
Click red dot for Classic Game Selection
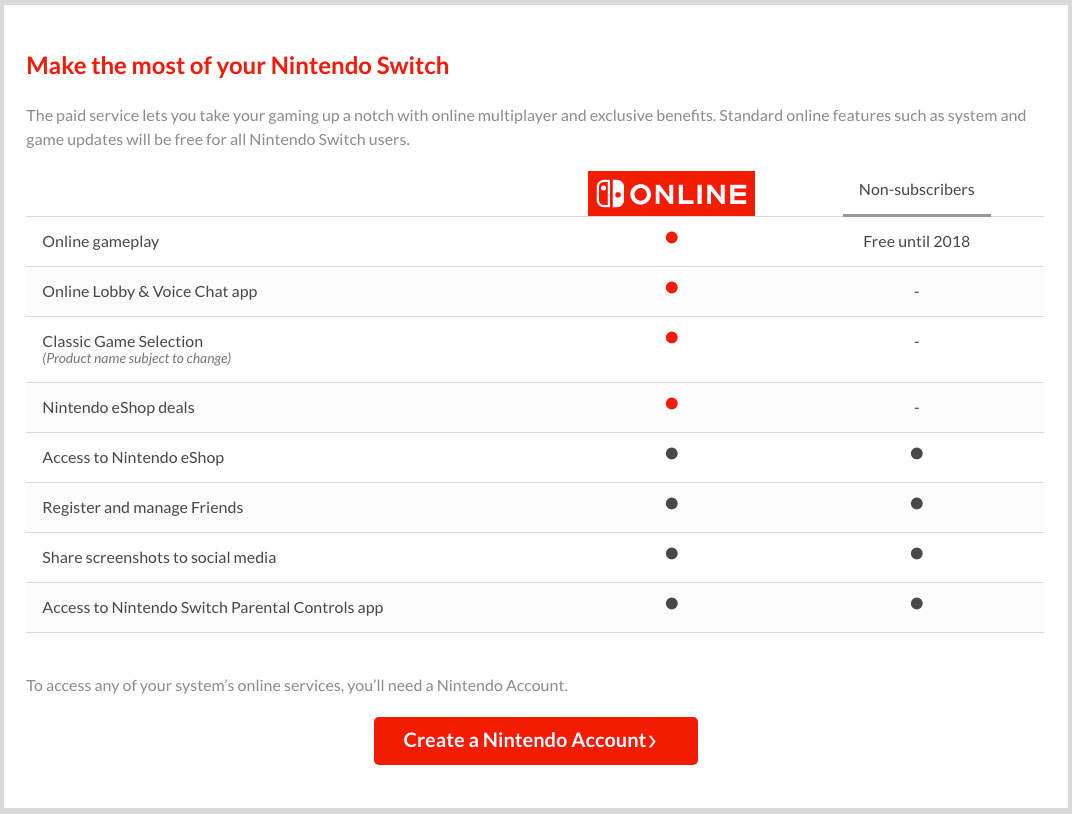672,338
